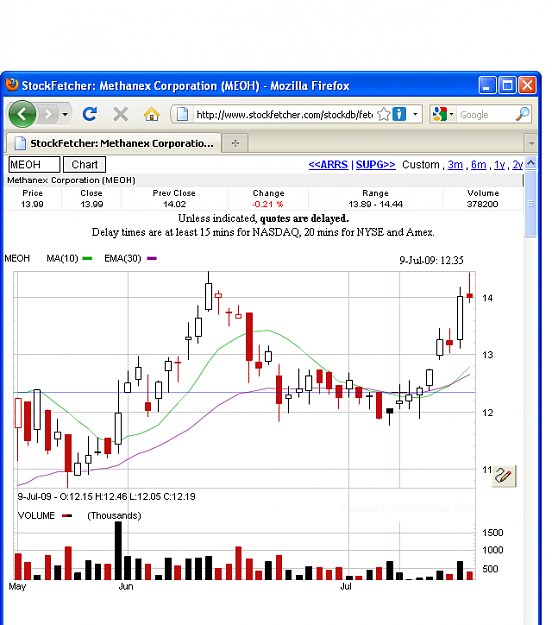Click the forward navigation arrow

click(48, 115)
